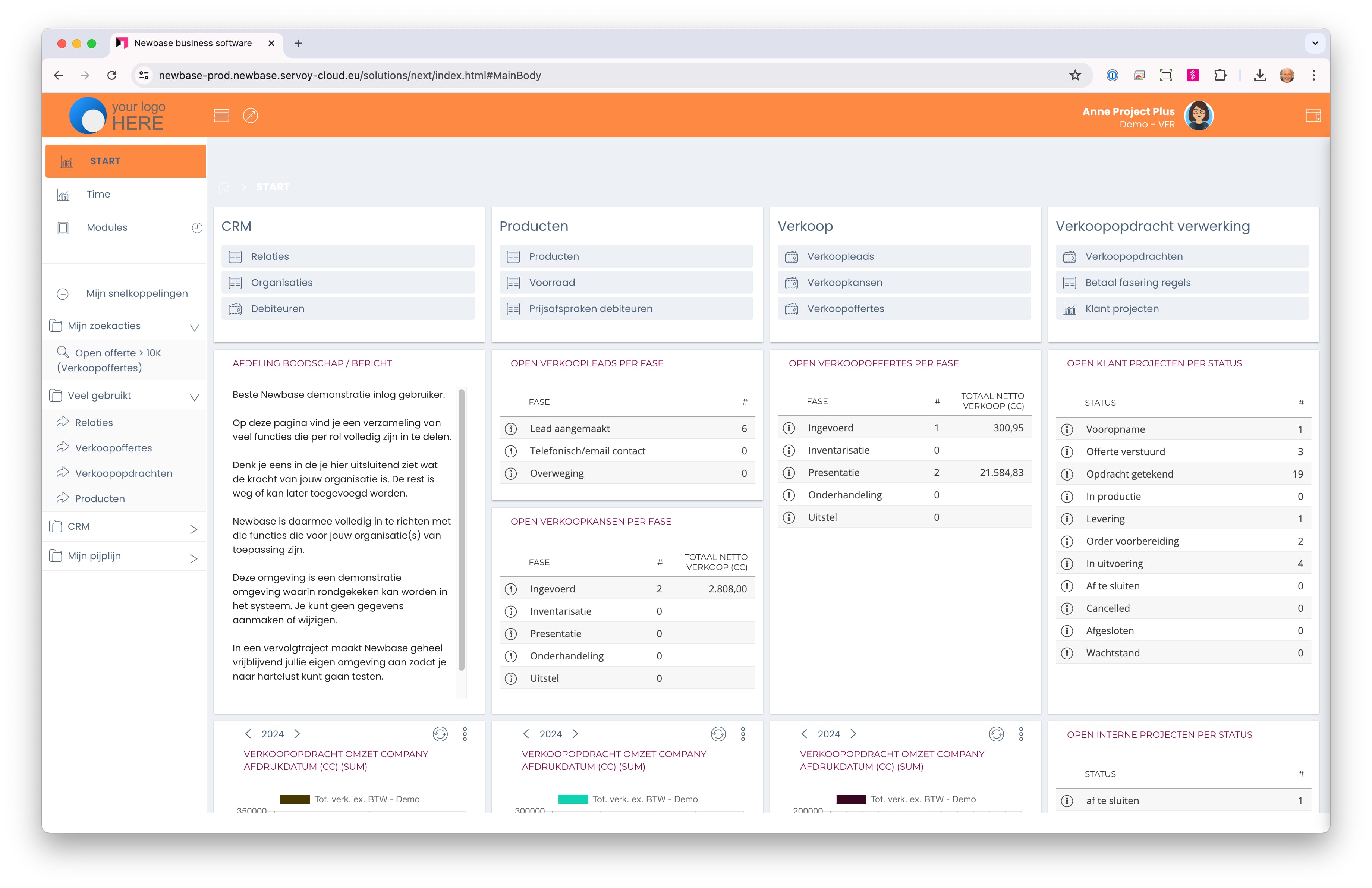The width and height of the screenshot is (1372, 888).
Task: Open the side panel icon at header right
Action: click(1313, 116)
